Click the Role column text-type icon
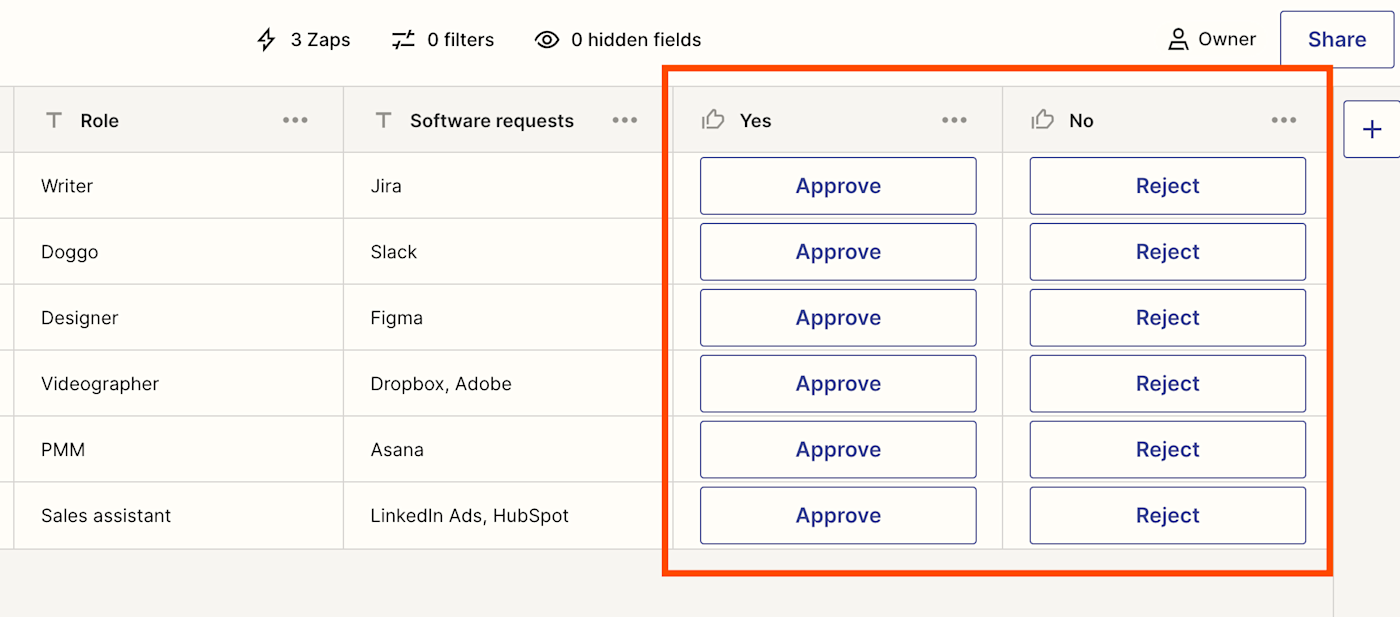This screenshot has width=1400, height=617. [x=54, y=120]
